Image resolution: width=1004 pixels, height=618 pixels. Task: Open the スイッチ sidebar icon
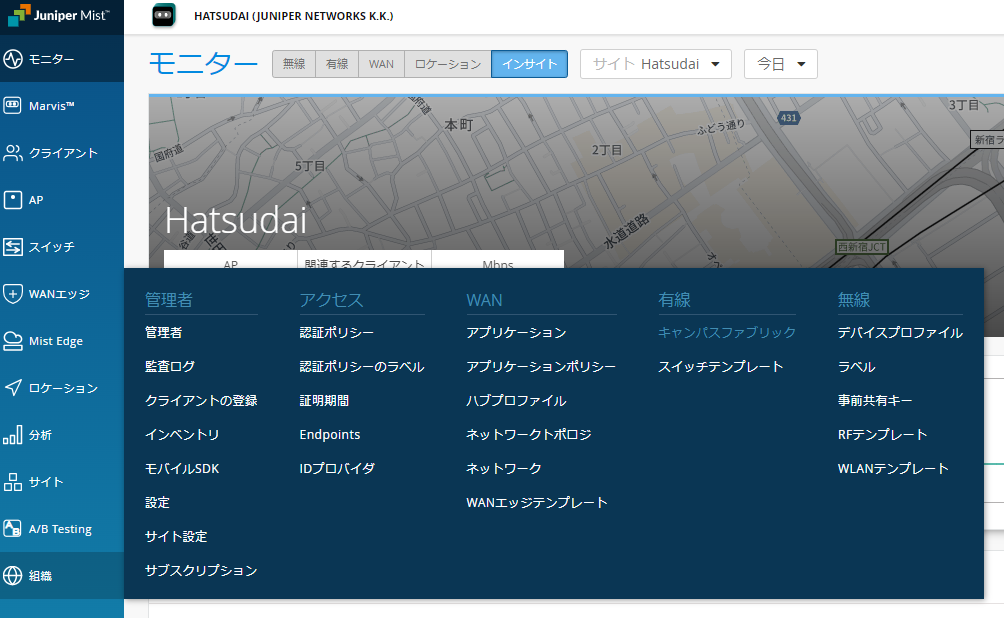[13, 247]
